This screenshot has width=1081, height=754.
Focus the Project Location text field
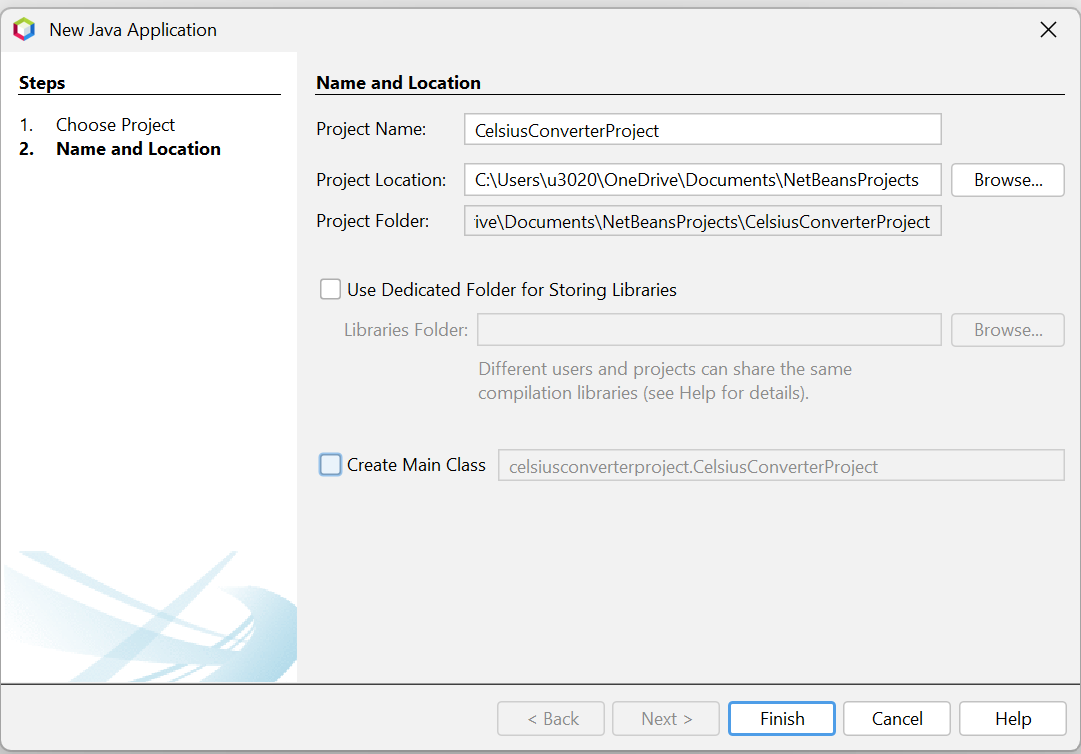click(703, 180)
